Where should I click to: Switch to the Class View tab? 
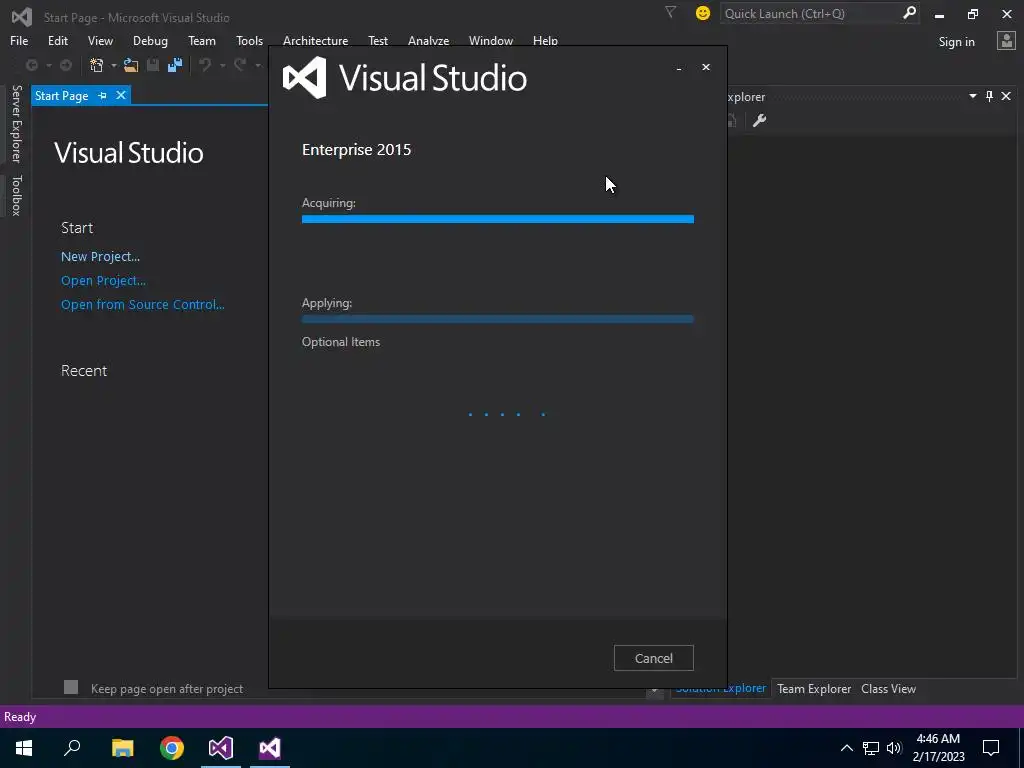tap(888, 689)
